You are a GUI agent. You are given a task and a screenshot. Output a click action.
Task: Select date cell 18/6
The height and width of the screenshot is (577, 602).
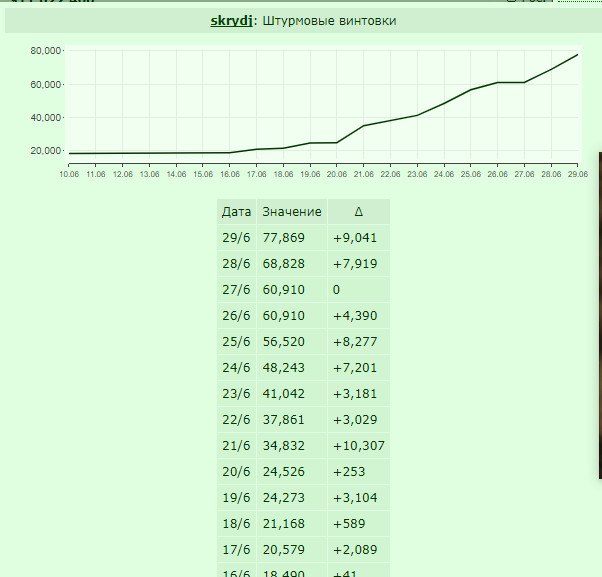[x=236, y=524]
